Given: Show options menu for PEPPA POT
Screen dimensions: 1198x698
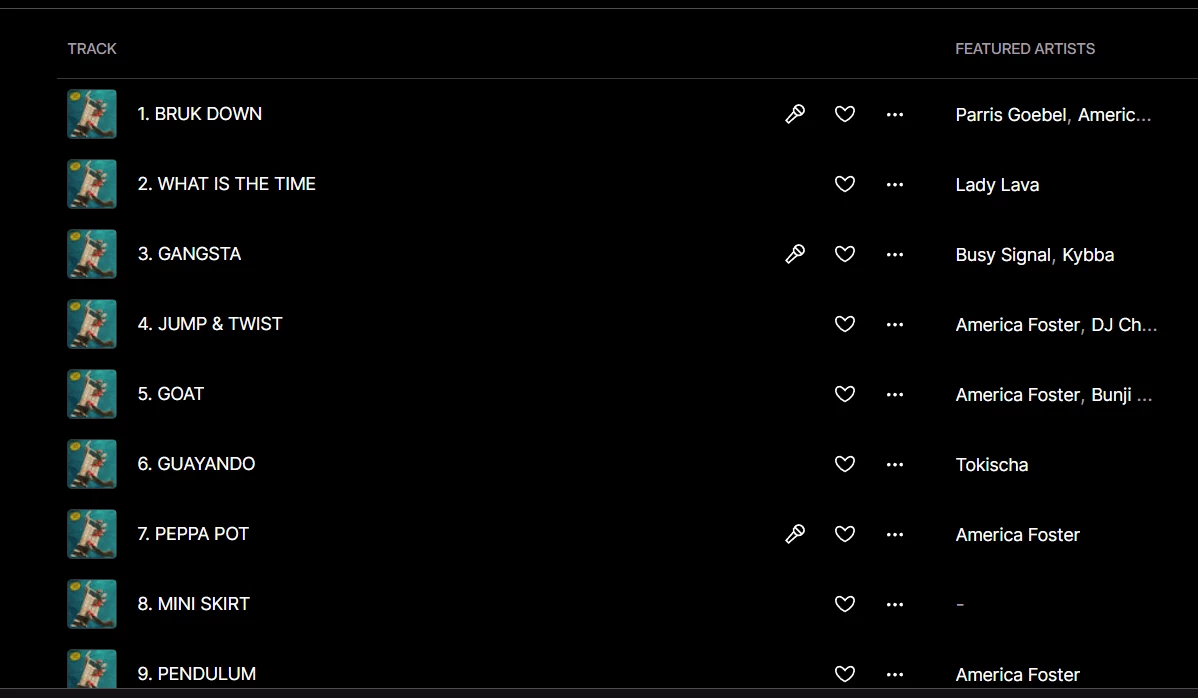Looking at the screenshot, I should click(x=895, y=534).
